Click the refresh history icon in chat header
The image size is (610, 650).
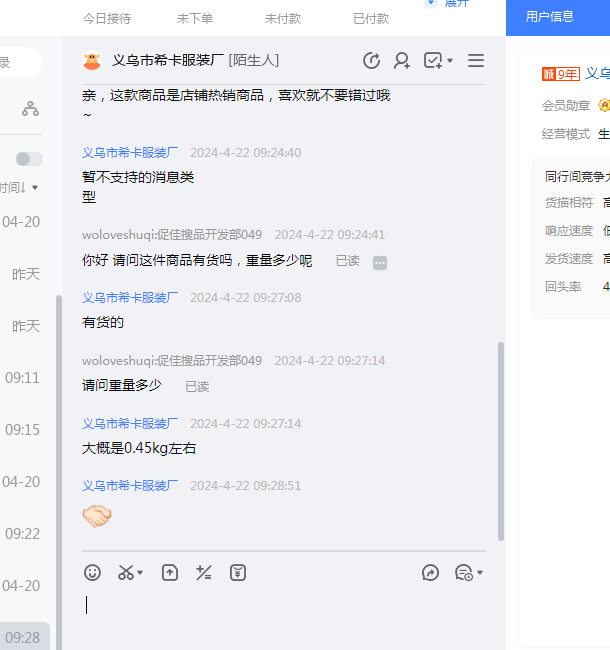click(x=371, y=61)
